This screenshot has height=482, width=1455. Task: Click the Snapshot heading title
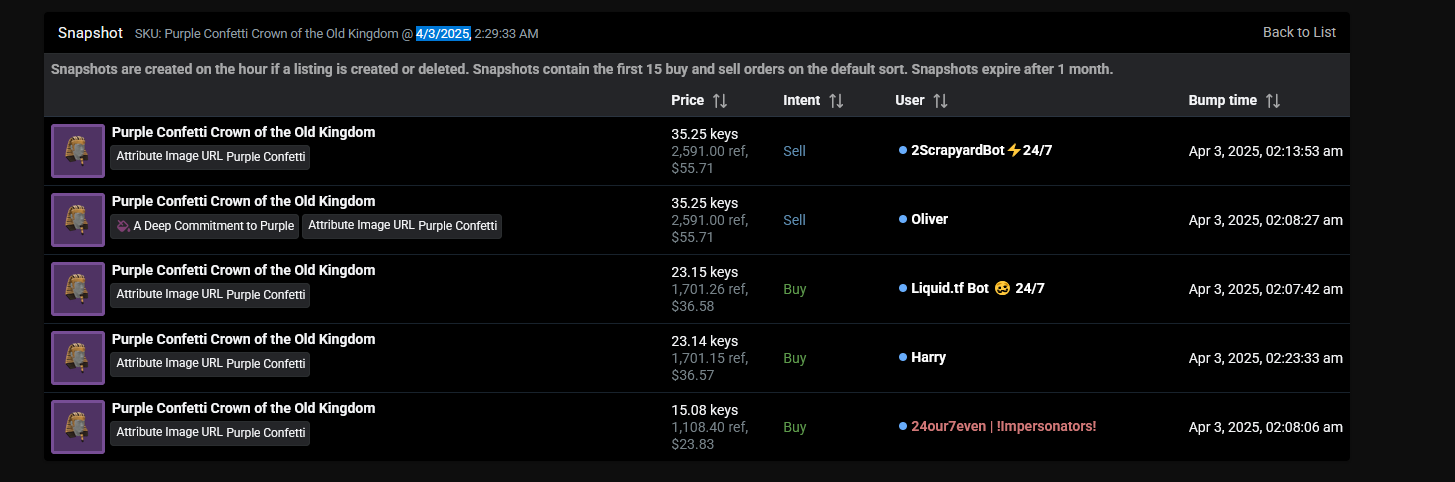90,33
